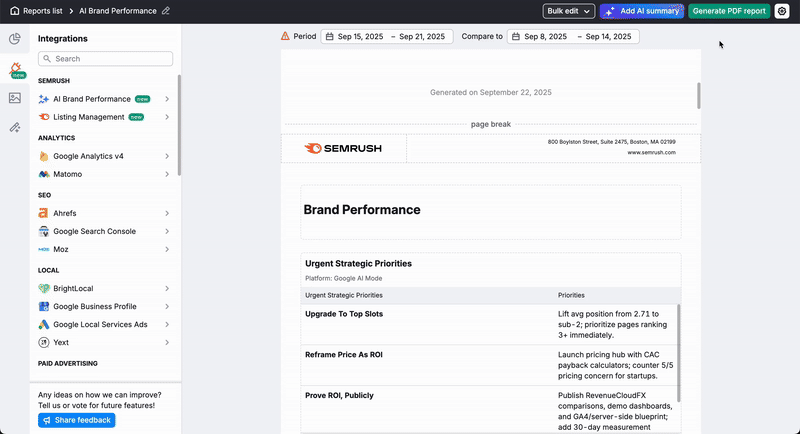Click the warning triangle next to Period
This screenshot has width=800, height=434.
tap(286, 36)
